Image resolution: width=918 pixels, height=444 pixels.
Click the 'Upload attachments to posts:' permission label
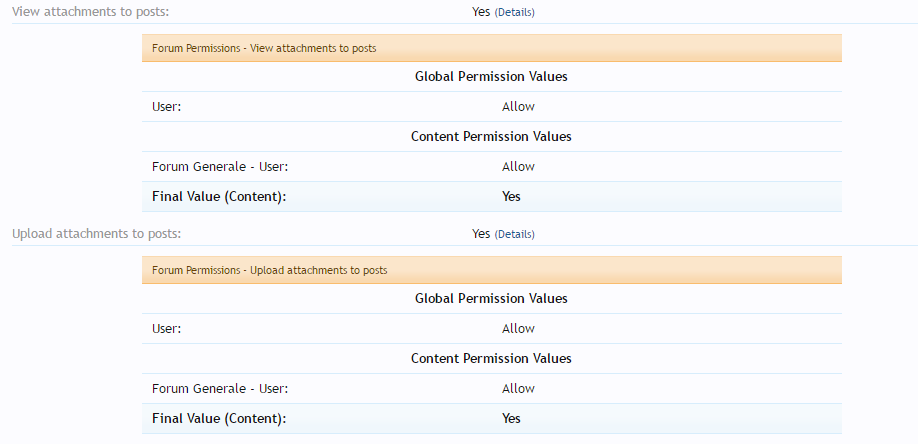click(96, 234)
